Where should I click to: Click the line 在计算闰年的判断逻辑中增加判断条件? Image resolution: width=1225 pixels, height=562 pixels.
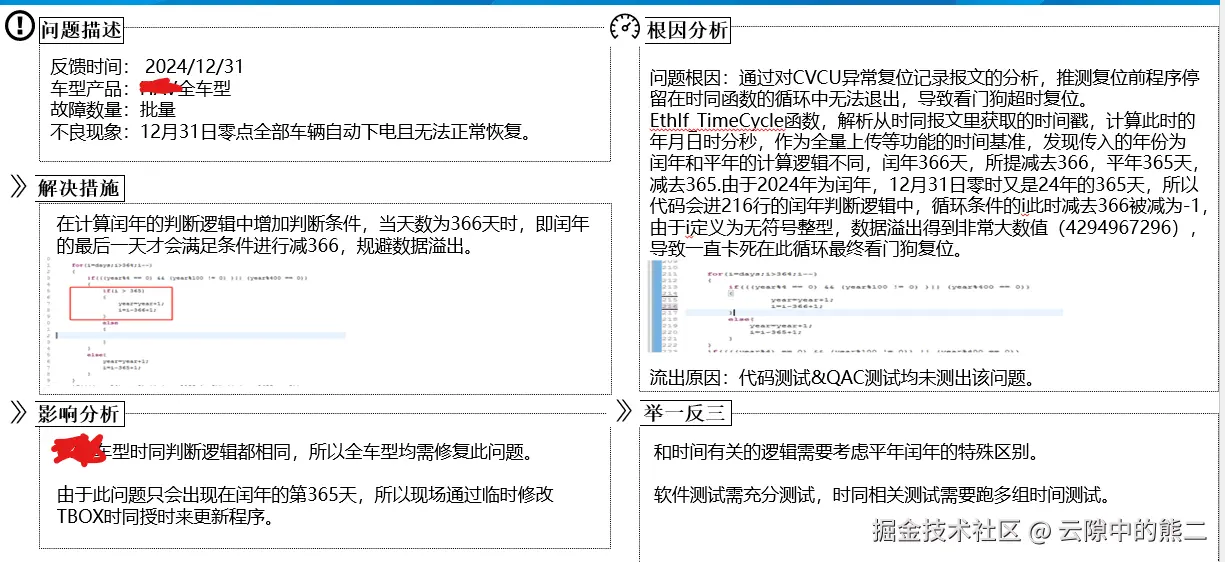pyautogui.click(x=322, y=224)
